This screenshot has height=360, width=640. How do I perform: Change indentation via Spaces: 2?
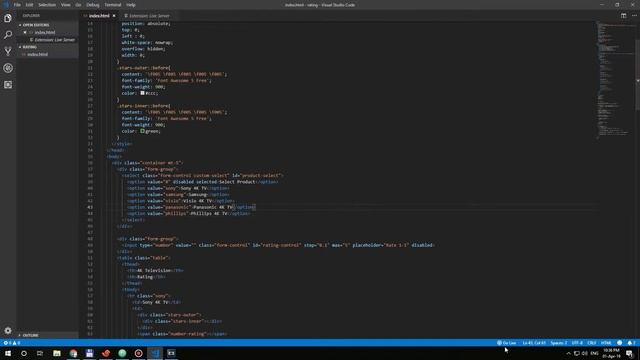point(559,343)
